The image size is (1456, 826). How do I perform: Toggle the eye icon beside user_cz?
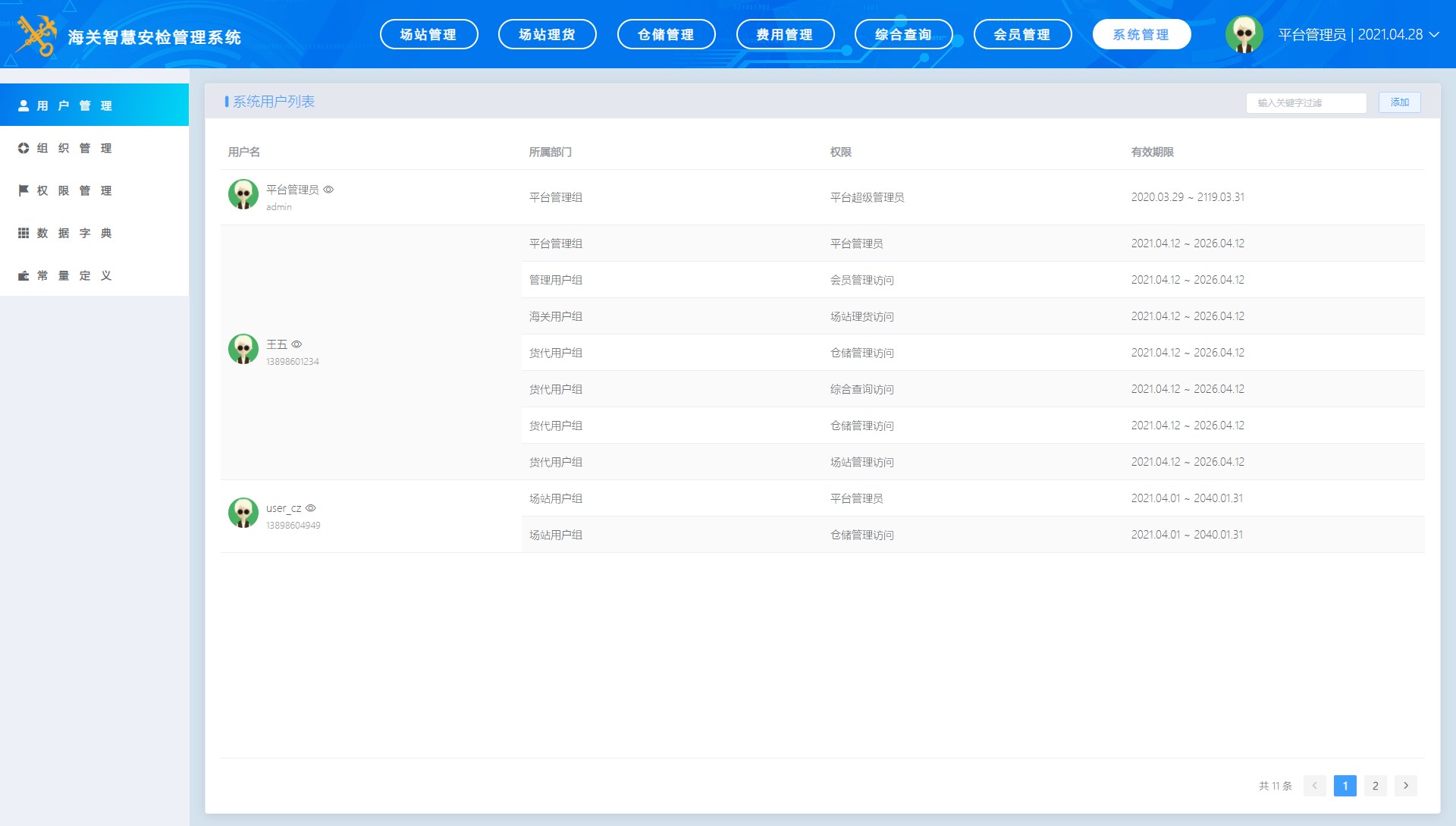(310, 508)
